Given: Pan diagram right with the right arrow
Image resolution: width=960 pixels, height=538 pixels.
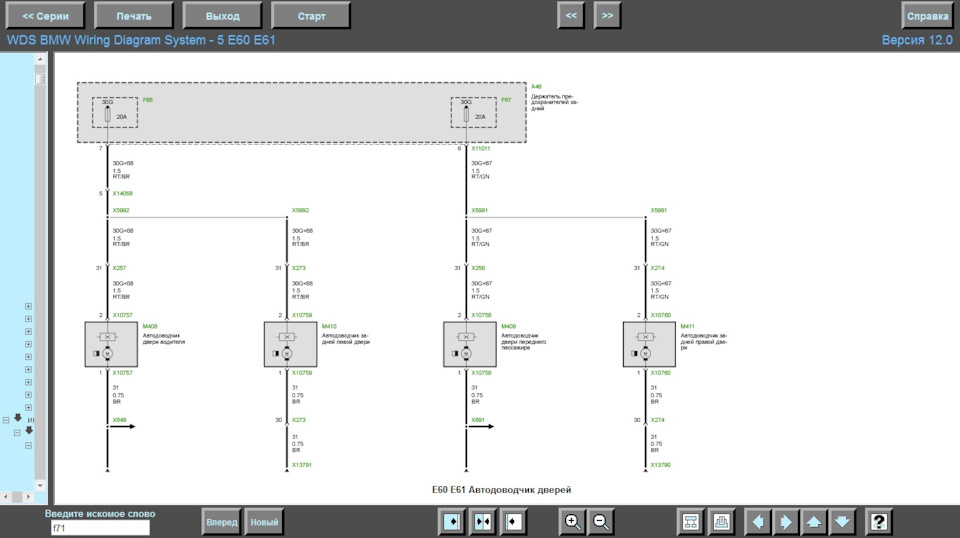Looking at the screenshot, I should click(x=785, y=521).
